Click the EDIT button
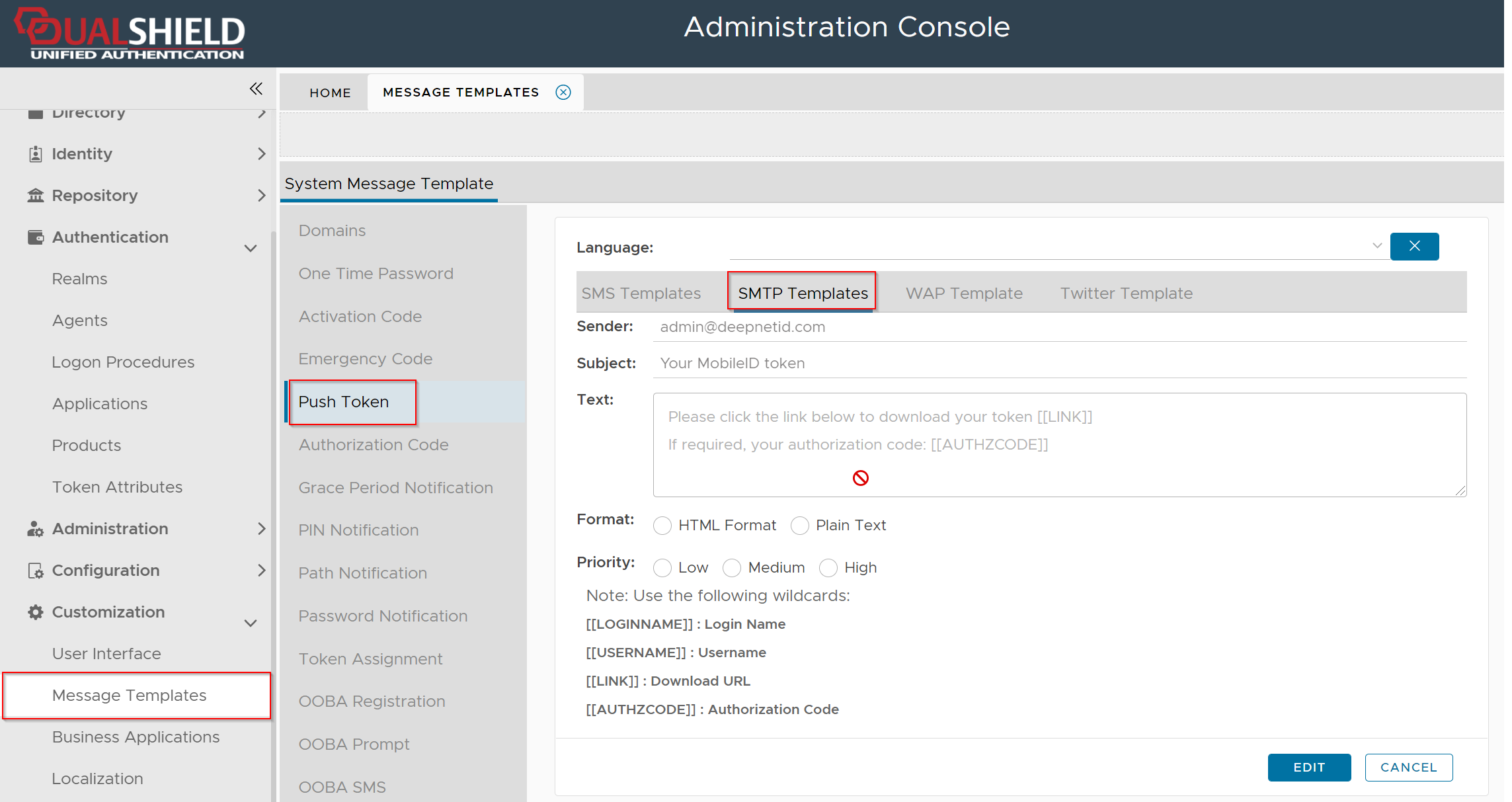This screenshot has width=1512, height=802. (x=1309, y=767)
